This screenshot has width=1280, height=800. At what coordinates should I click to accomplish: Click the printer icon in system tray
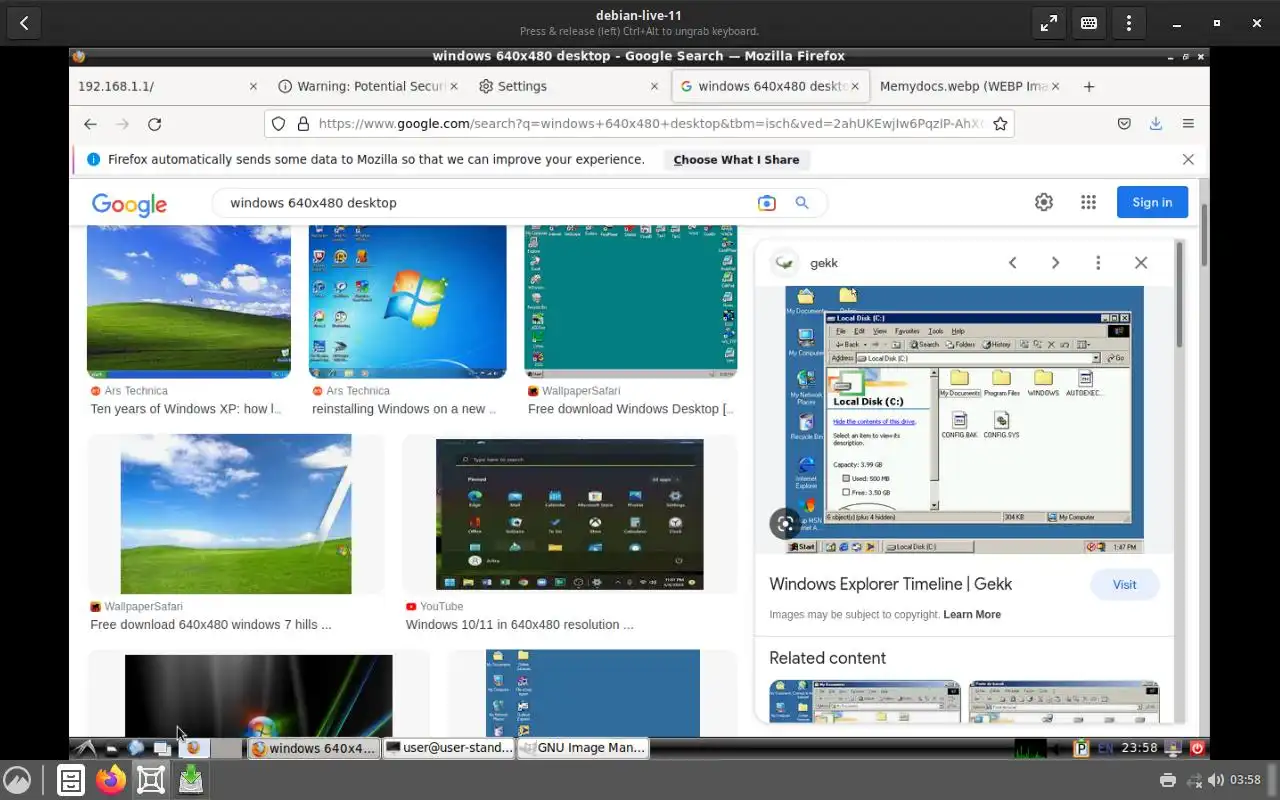(1167, 780)
